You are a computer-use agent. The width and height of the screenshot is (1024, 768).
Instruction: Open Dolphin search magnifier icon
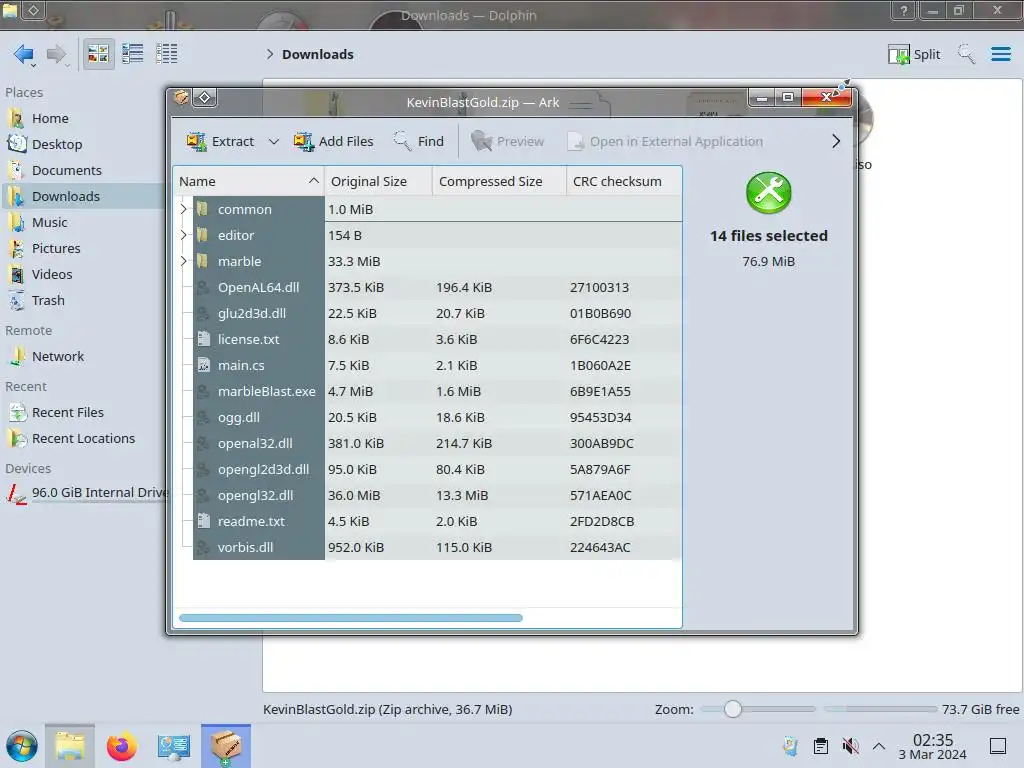967,54
